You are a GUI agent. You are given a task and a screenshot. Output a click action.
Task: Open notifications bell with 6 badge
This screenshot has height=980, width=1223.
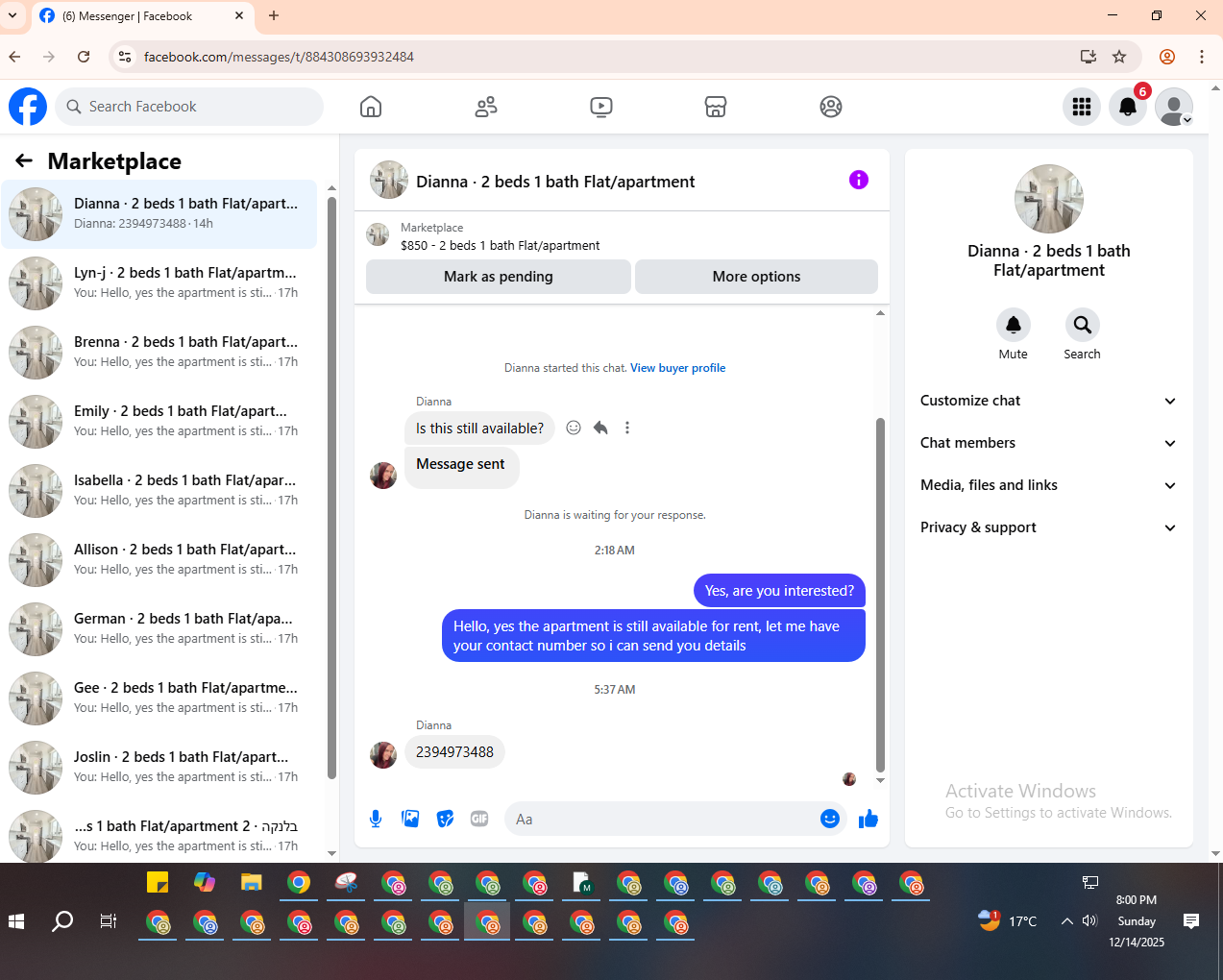pyautogui.click(x=1128, y=107)
